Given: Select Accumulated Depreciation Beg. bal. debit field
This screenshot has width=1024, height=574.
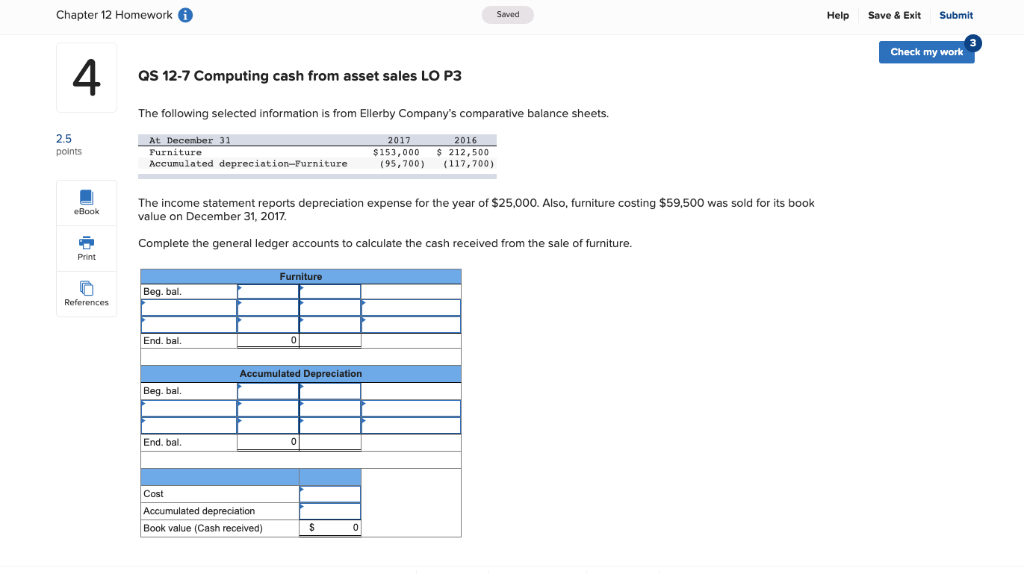Looking at the screenshot, I should (268, 391).
